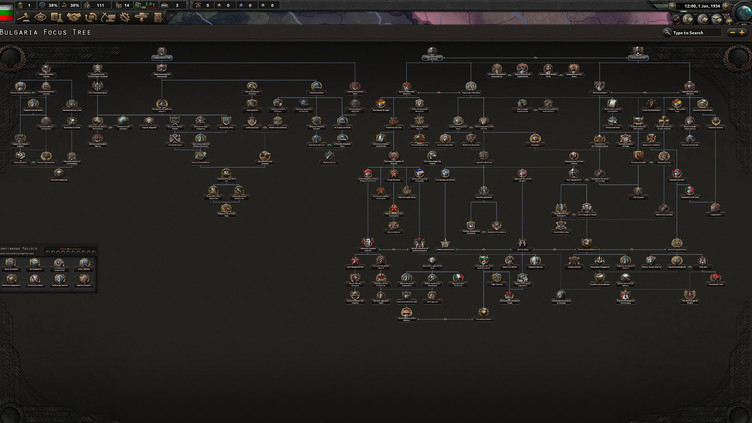Open the logistics icon

click(158, 18)
